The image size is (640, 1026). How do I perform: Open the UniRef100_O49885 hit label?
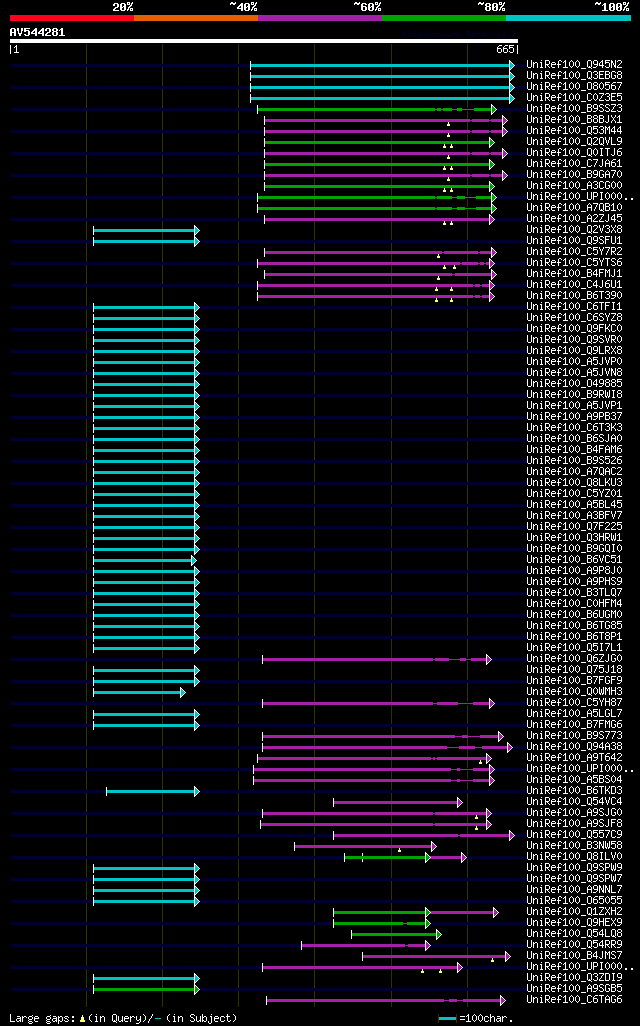coord(575,383)
